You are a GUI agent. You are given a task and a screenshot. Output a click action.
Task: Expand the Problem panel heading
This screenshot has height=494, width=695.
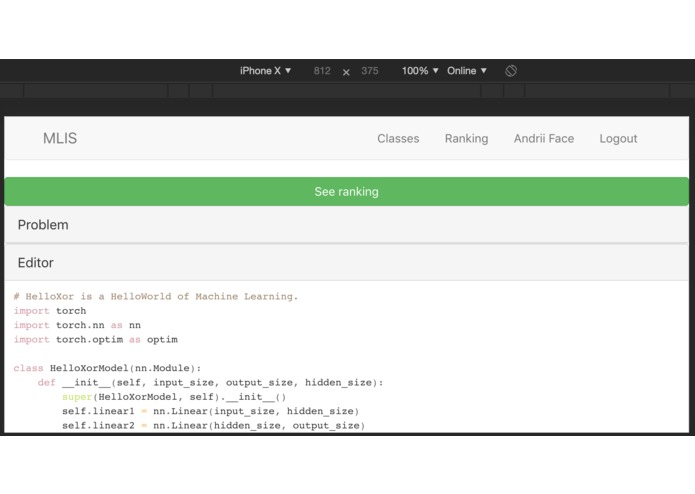347,225
